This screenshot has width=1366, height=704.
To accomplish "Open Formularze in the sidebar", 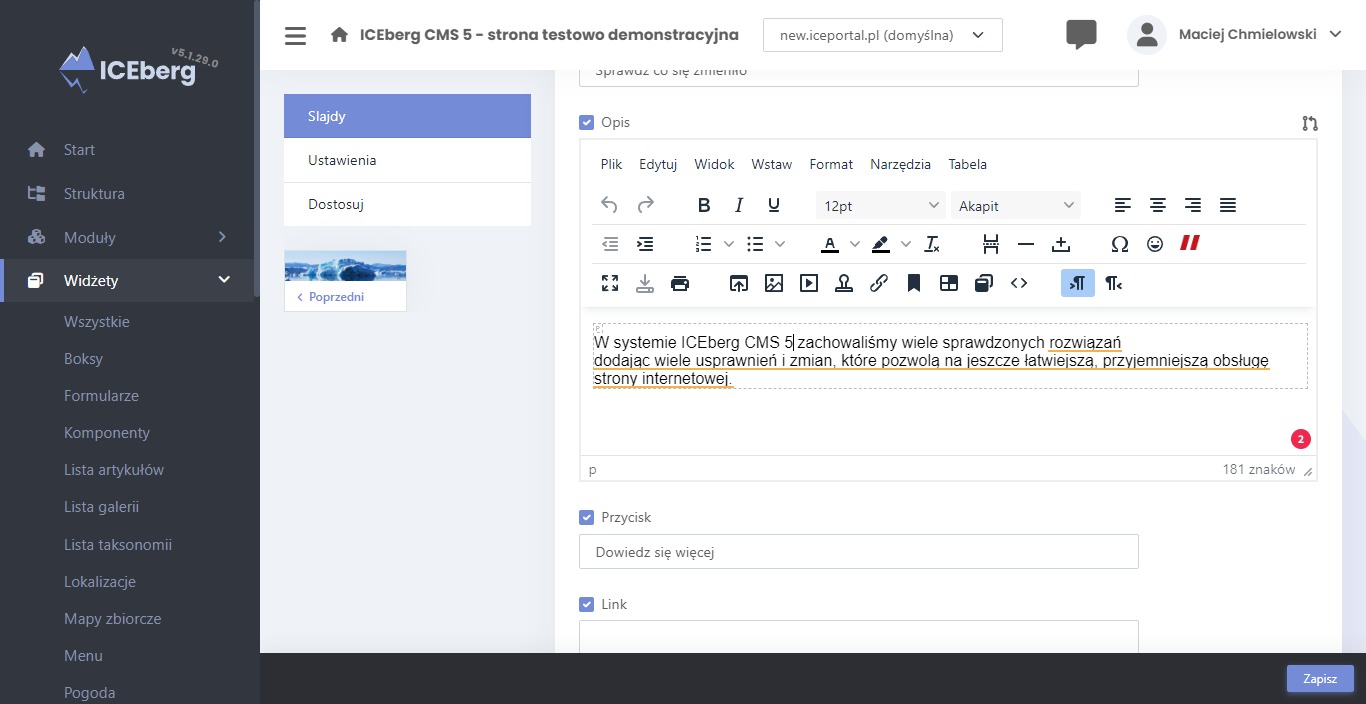I will click(101, 396).
